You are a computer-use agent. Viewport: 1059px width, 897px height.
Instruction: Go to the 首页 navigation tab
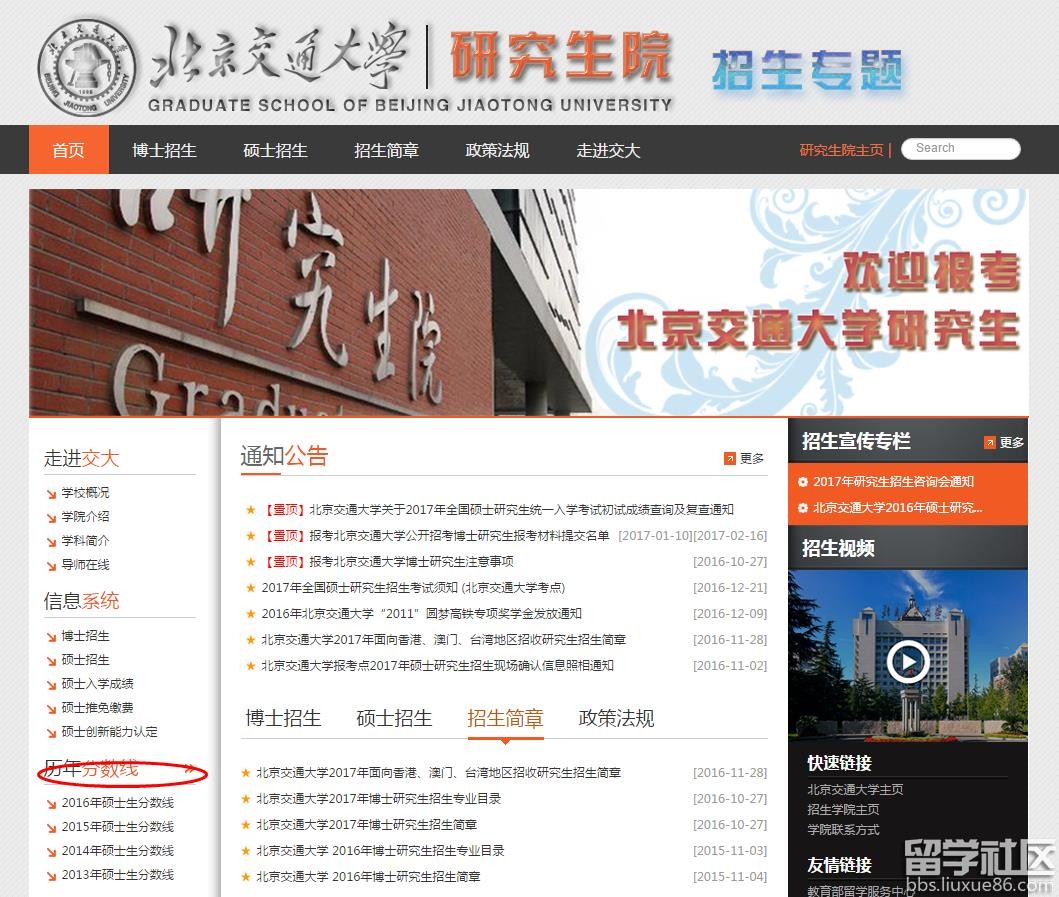click(69, 149)
